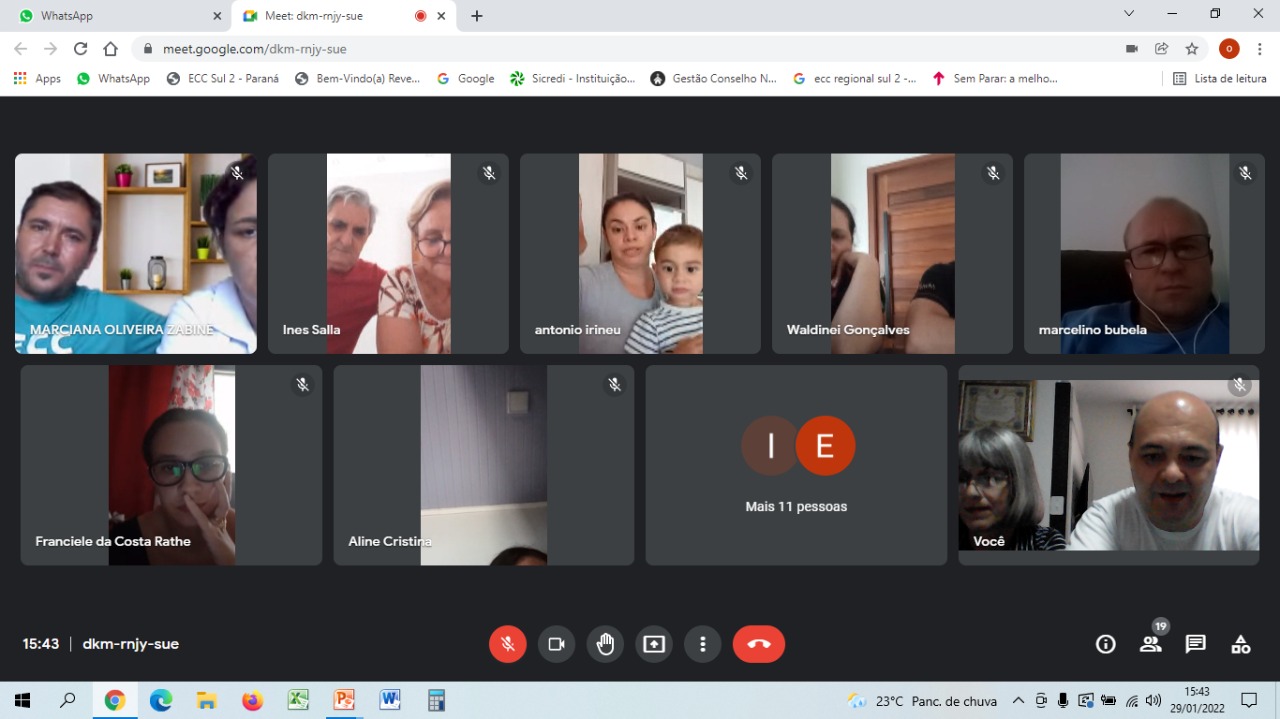Screen dimensions: 1280x719
Task: Click the MARCIANA OLIVEIRA ZABINE video tile
Action: [136, 253]
